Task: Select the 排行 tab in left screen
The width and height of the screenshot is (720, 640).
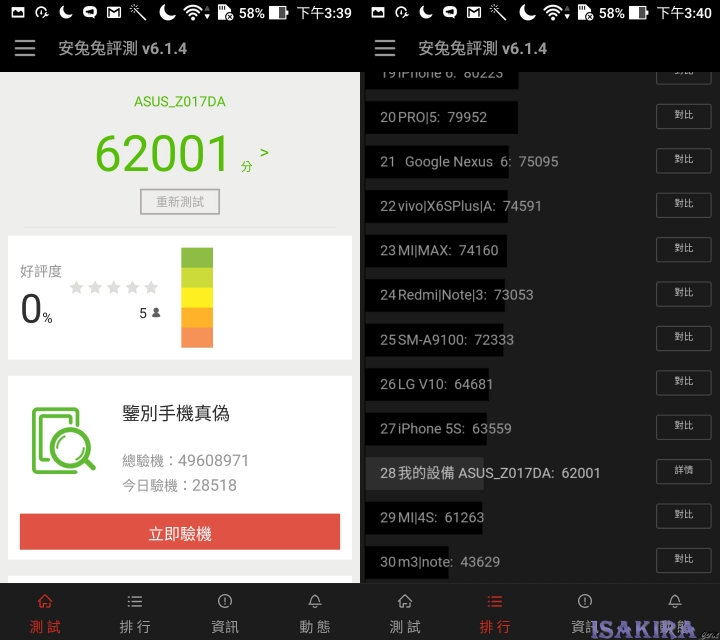Action: pyautogui.click(x=135, y=613)
